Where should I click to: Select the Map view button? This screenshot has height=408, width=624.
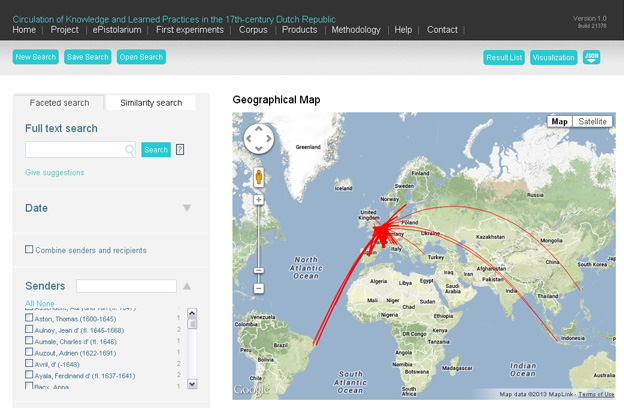[x=560, y=121]
